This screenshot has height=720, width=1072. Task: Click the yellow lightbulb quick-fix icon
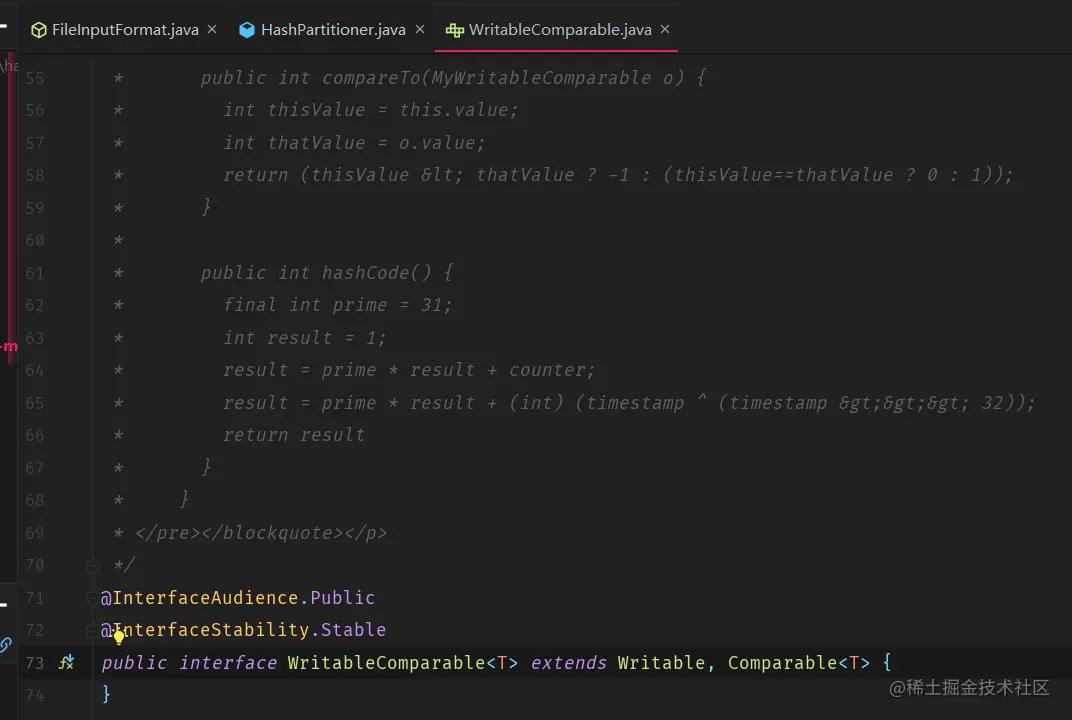click(x=119, y=638)
